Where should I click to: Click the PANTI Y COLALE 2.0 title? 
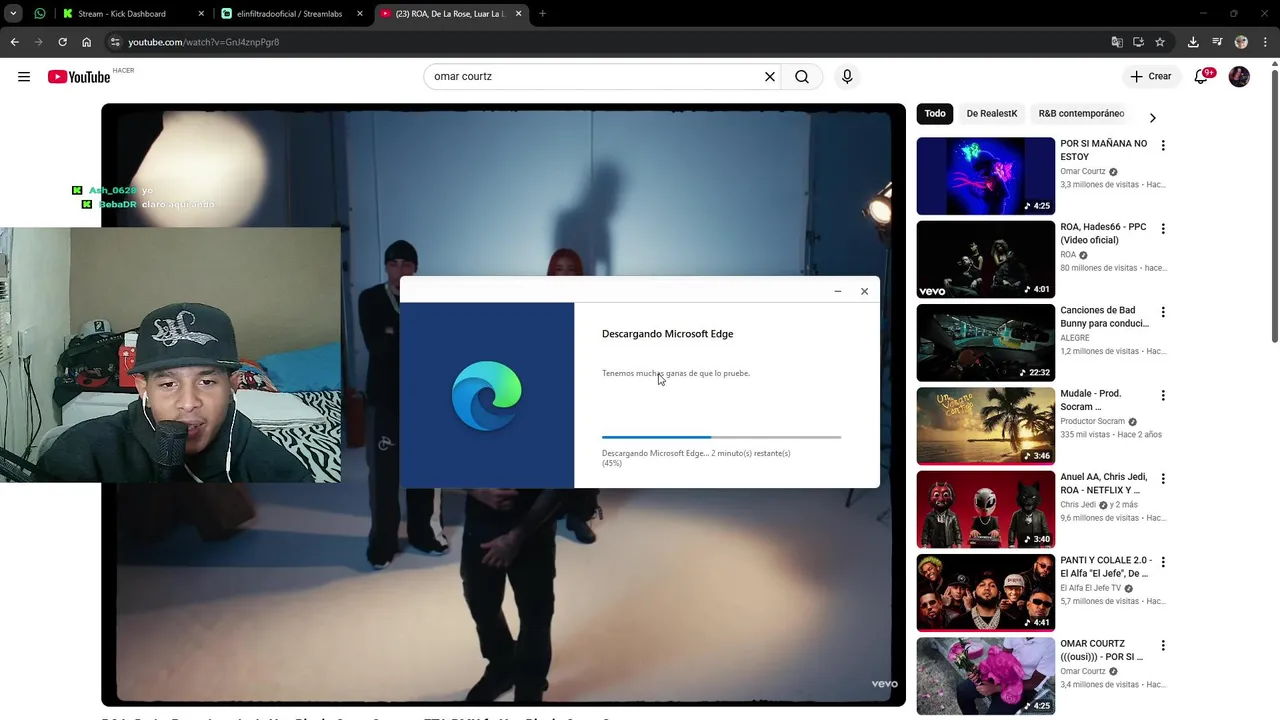(x=1106, y=567)
